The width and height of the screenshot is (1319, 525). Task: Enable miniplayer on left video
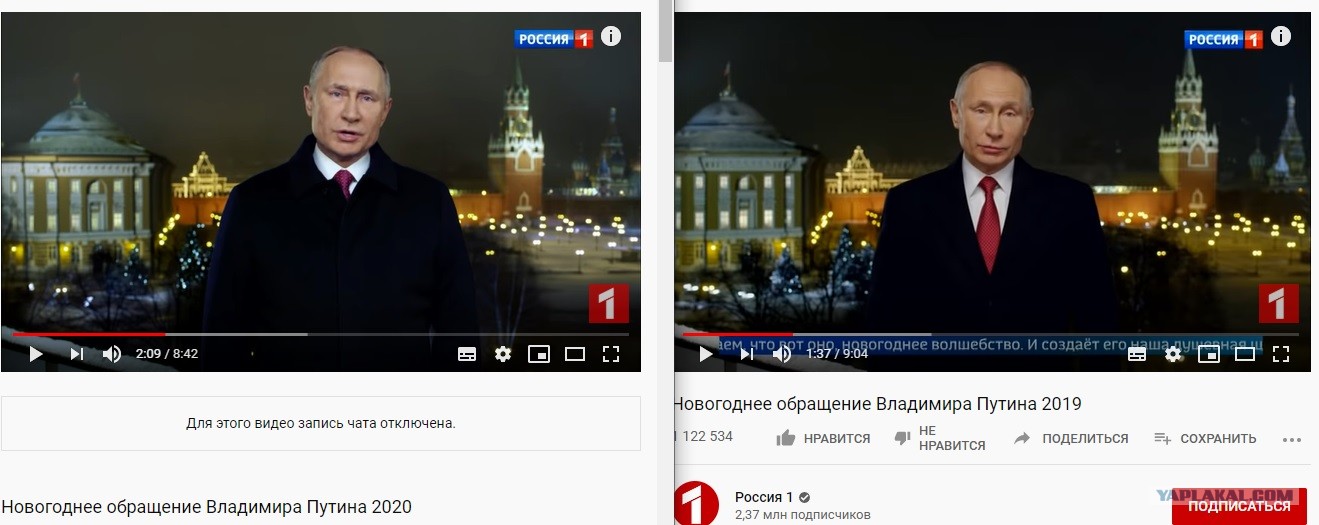[x=539, y=354]
